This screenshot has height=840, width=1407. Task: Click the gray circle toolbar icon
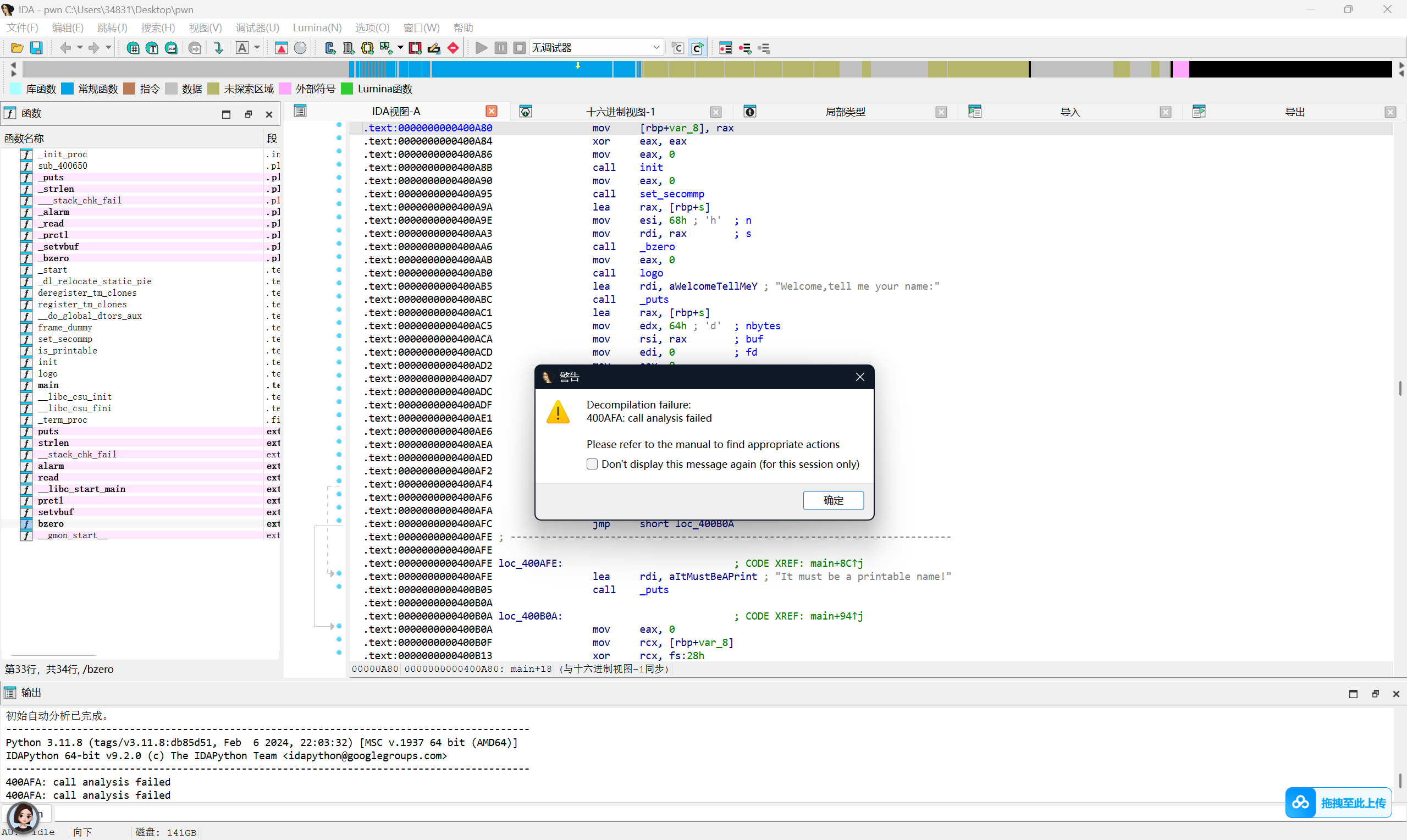301,48
